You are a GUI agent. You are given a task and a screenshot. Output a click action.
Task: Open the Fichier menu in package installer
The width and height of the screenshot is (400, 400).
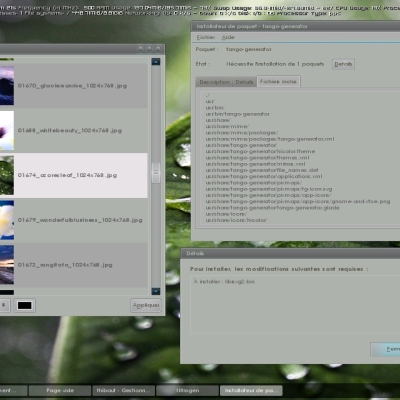206,37
